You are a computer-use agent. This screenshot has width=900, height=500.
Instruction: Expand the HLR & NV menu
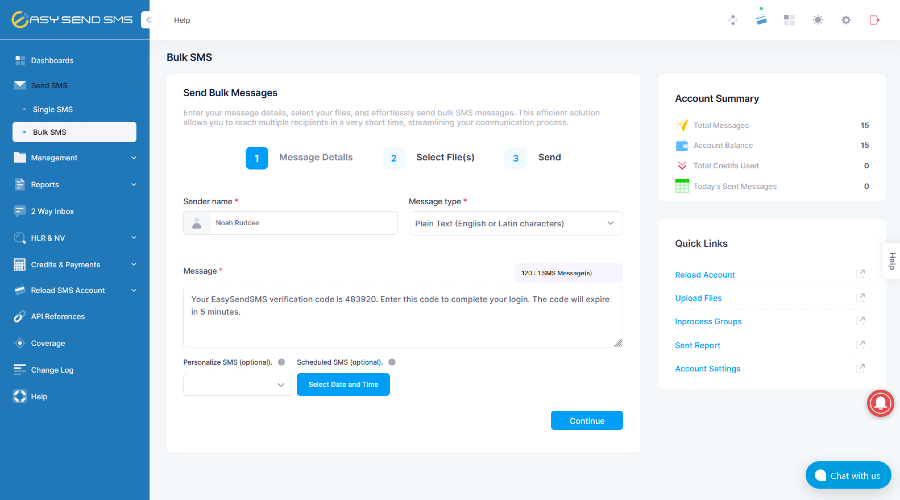point(75,238)
